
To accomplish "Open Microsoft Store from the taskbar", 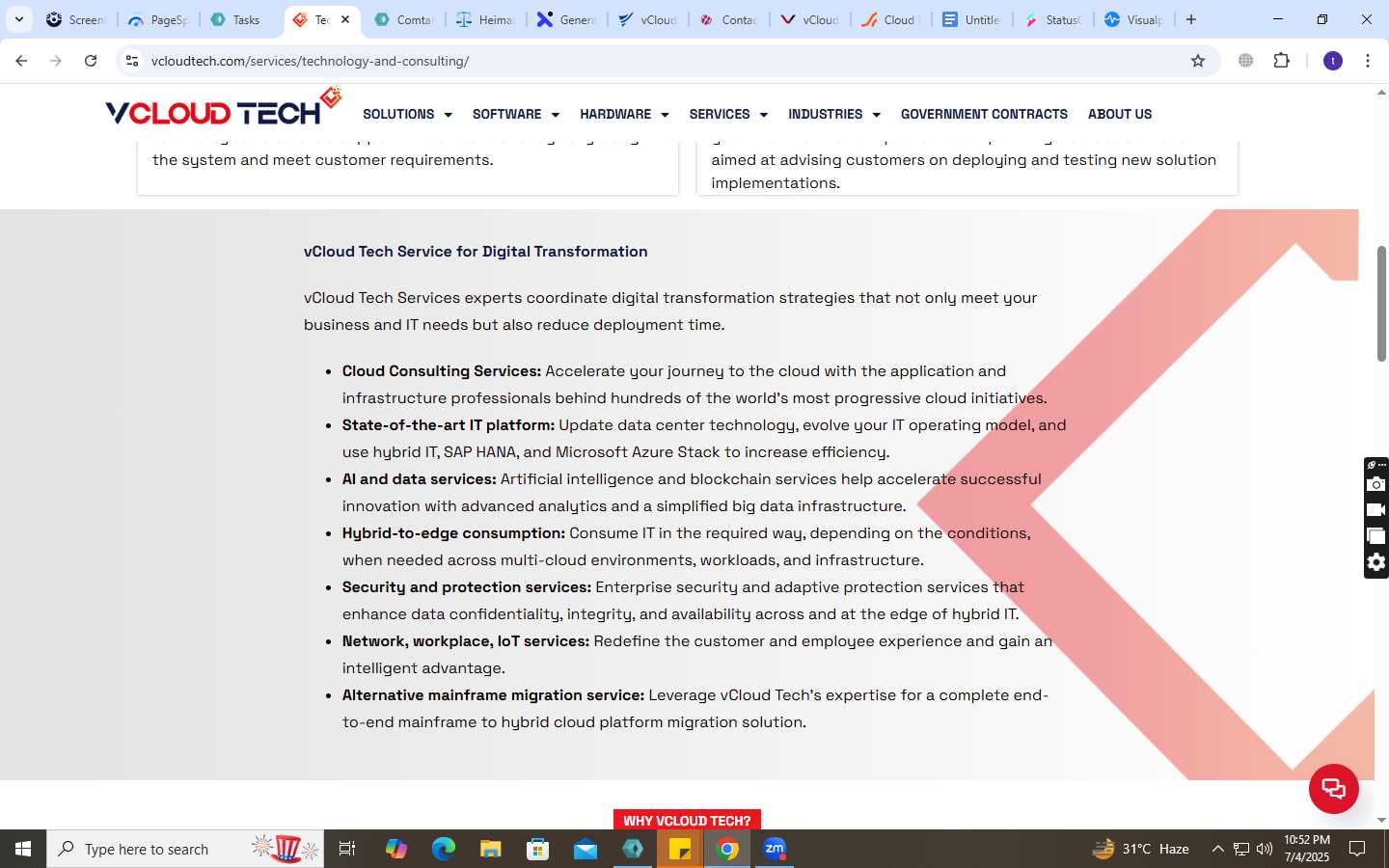I will pyautogui.click(x=538, y=849).
